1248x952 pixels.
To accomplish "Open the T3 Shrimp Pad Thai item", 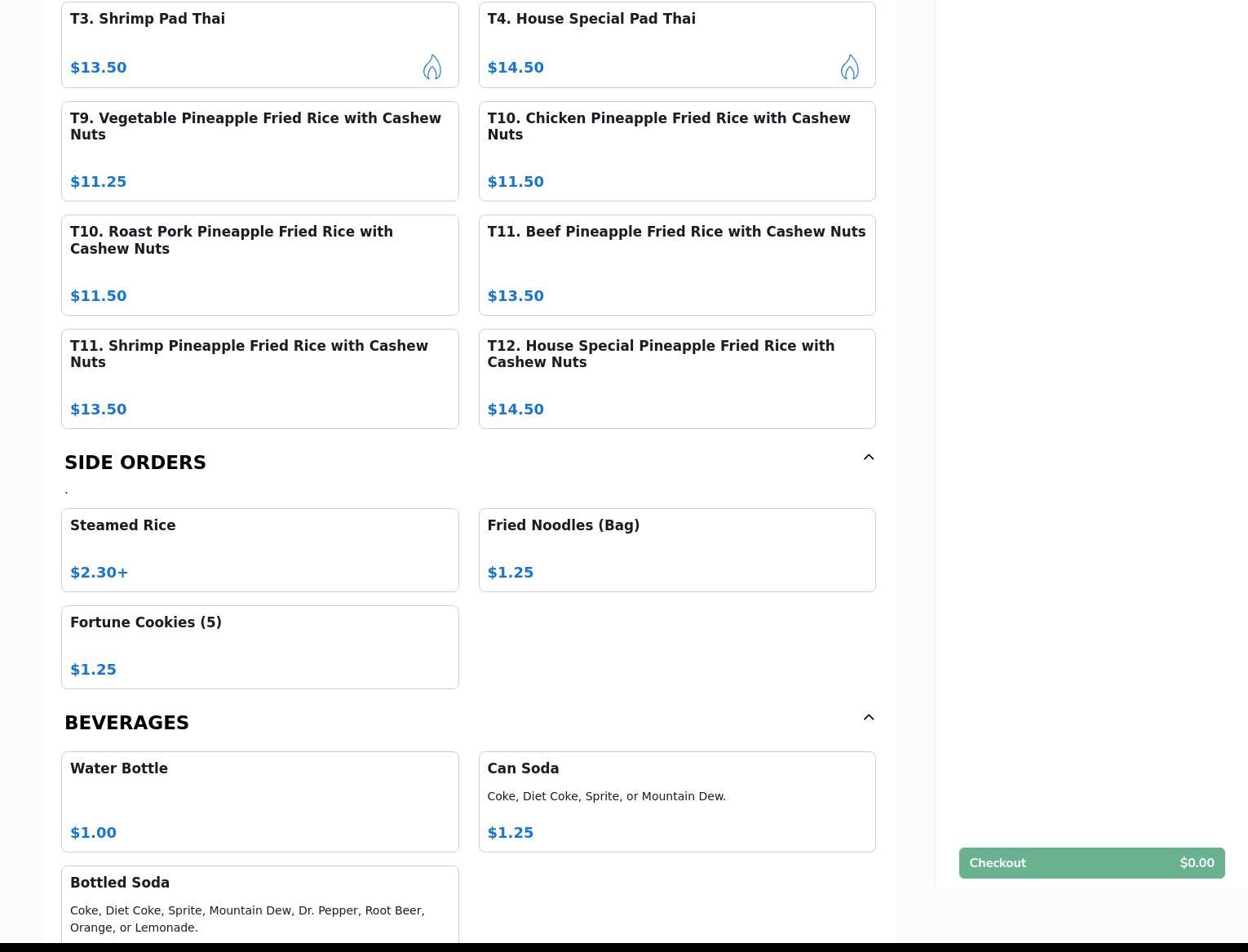I will 245,44.
